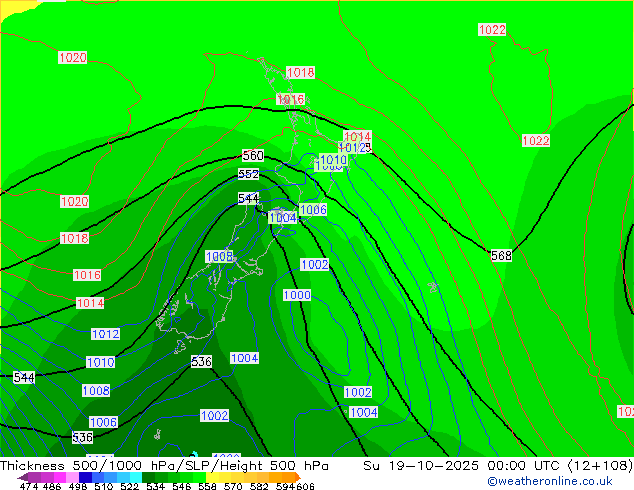The height and width of the screenshot is (490, 634).
Task: Click the 474 legend value
Action: tap(29, 486)
